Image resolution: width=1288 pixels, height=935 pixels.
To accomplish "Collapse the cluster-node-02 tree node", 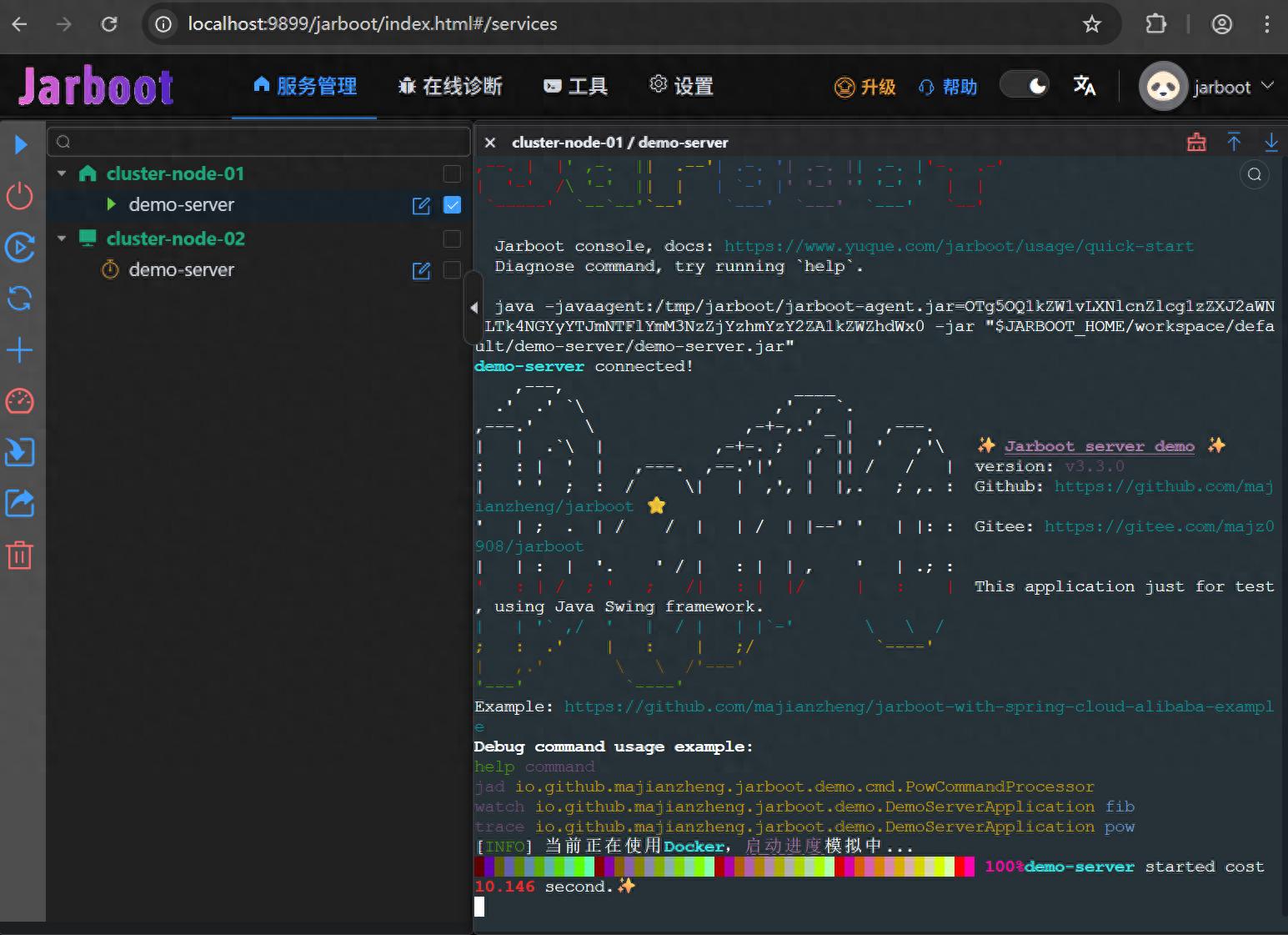I will pos(62,239).
